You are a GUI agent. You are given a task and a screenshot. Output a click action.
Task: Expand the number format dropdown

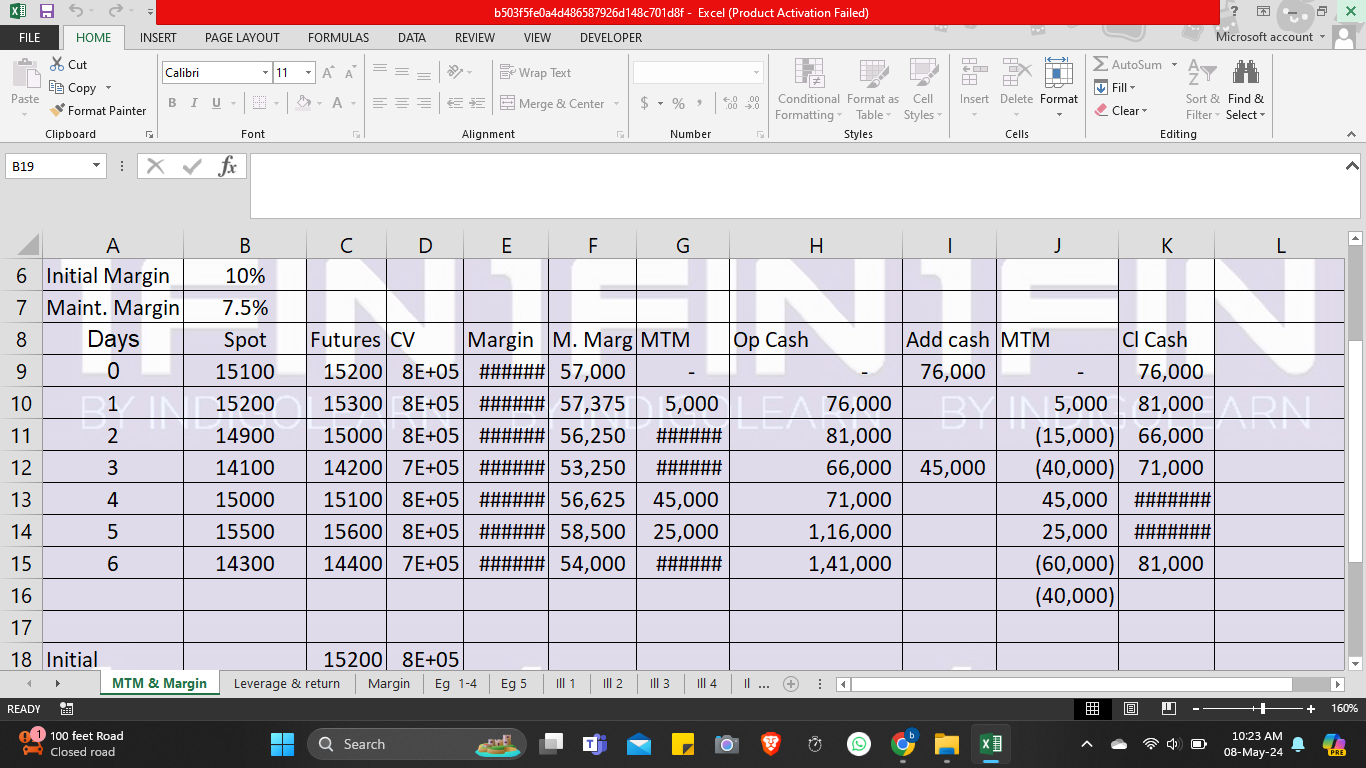click(x=755, y=73)
